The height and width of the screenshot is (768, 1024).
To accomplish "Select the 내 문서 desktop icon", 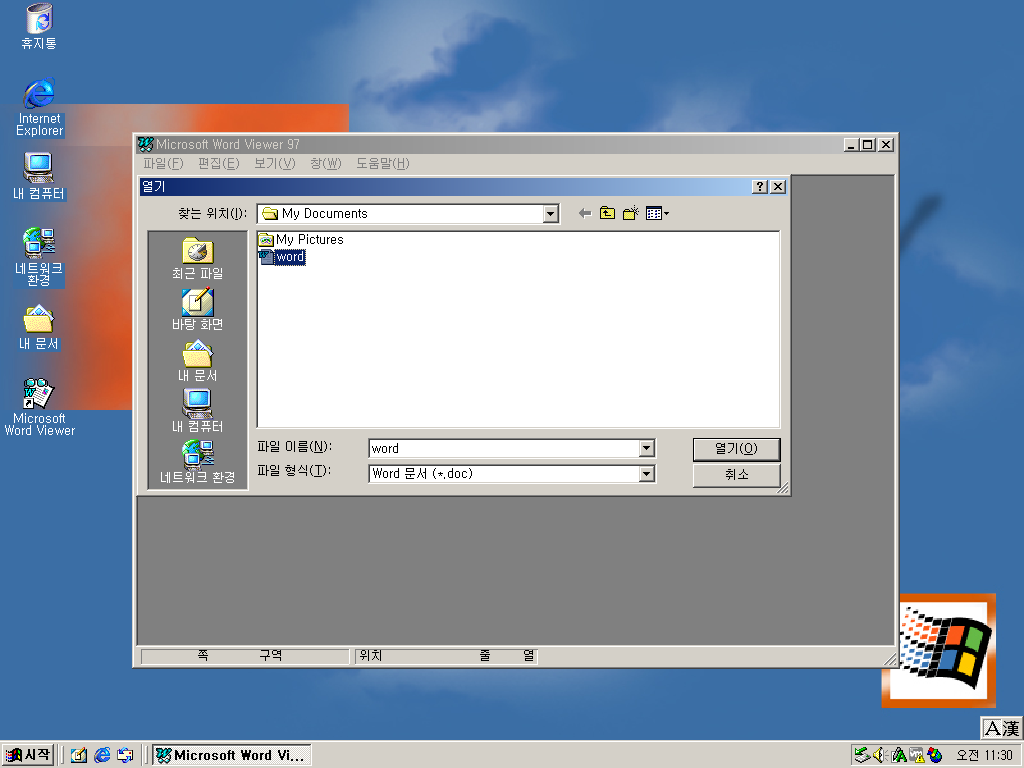I will point(39,327).
